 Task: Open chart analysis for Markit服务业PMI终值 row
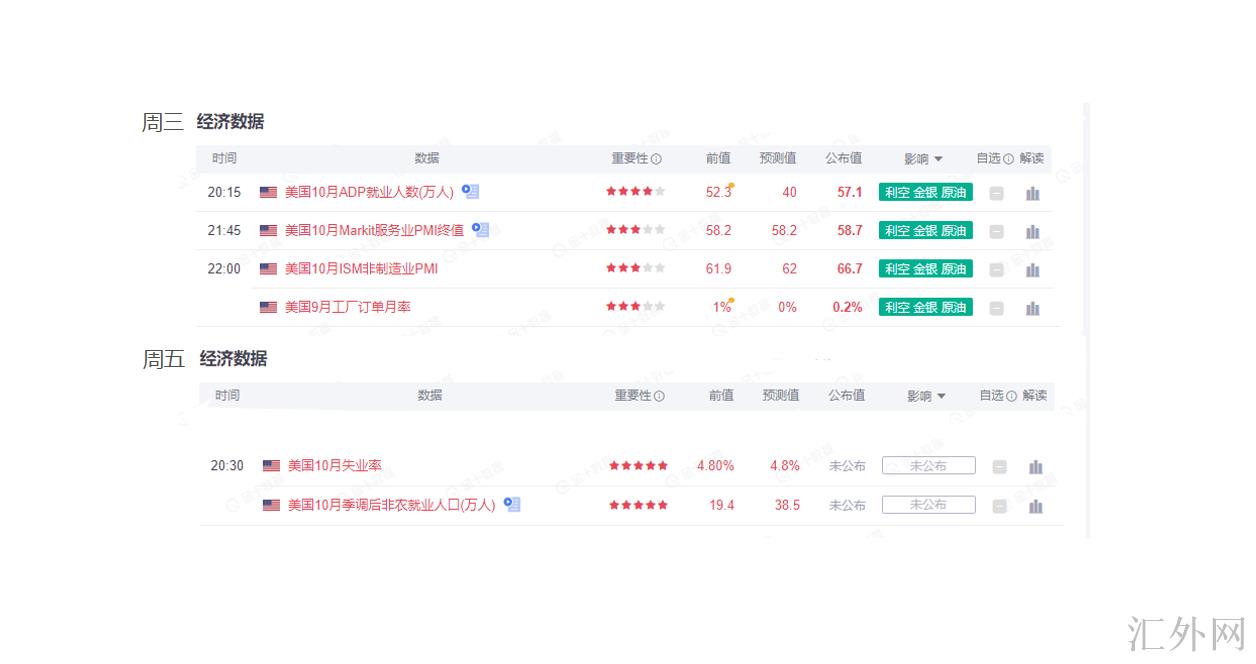click(1033, 231)
